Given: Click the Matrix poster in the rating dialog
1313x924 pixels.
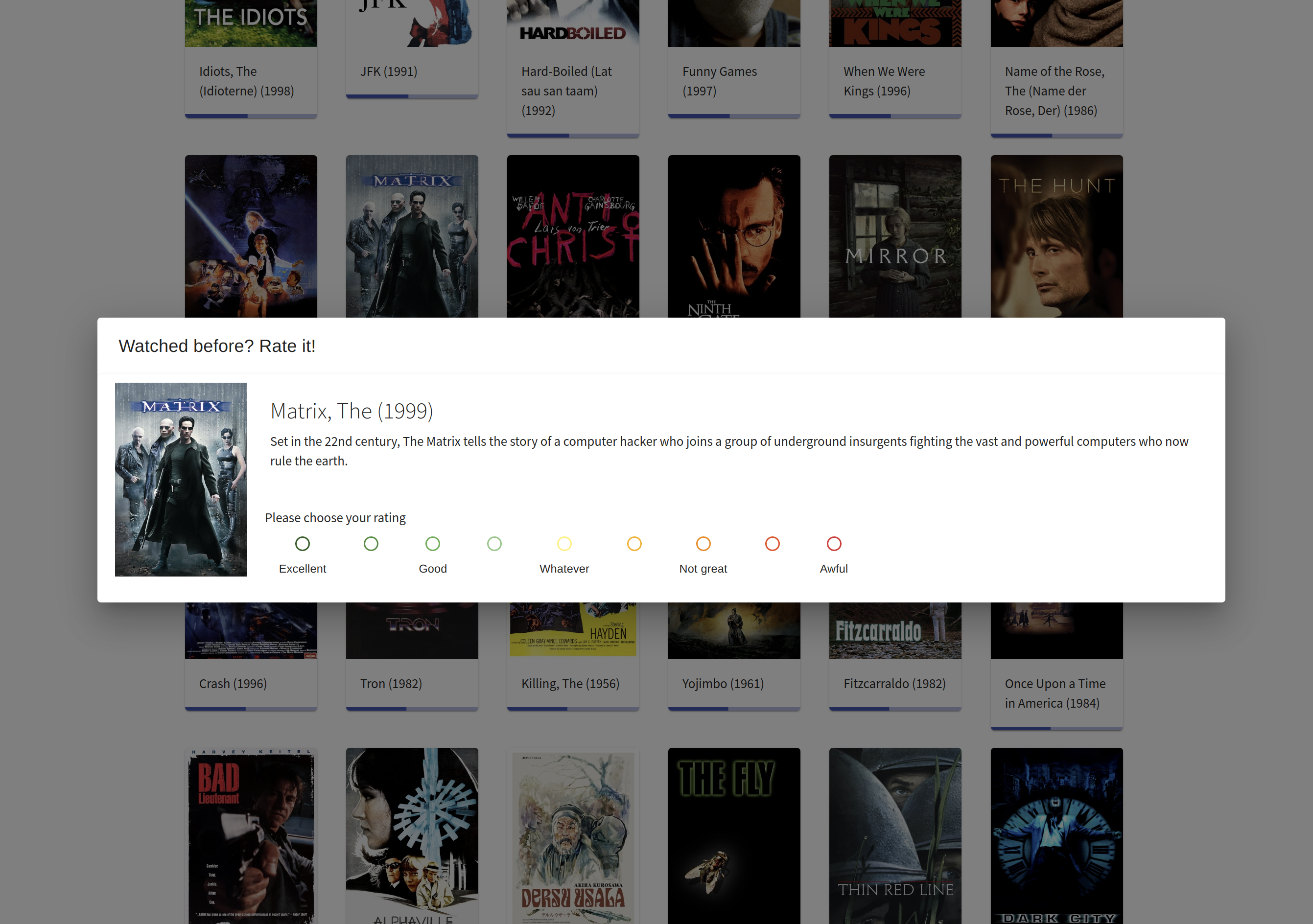Looking at the screenshot, I should 181,479.
